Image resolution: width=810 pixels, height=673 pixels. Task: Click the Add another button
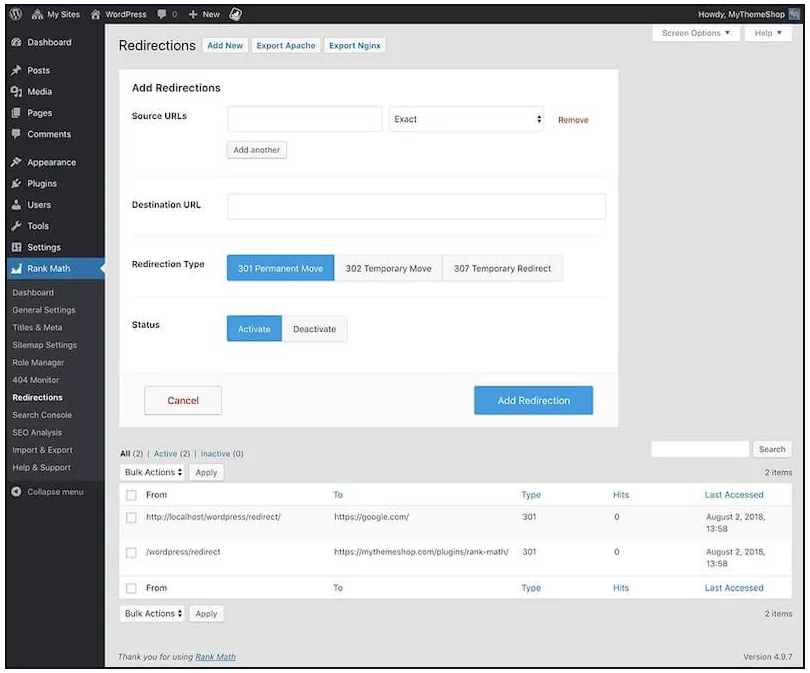257,150
